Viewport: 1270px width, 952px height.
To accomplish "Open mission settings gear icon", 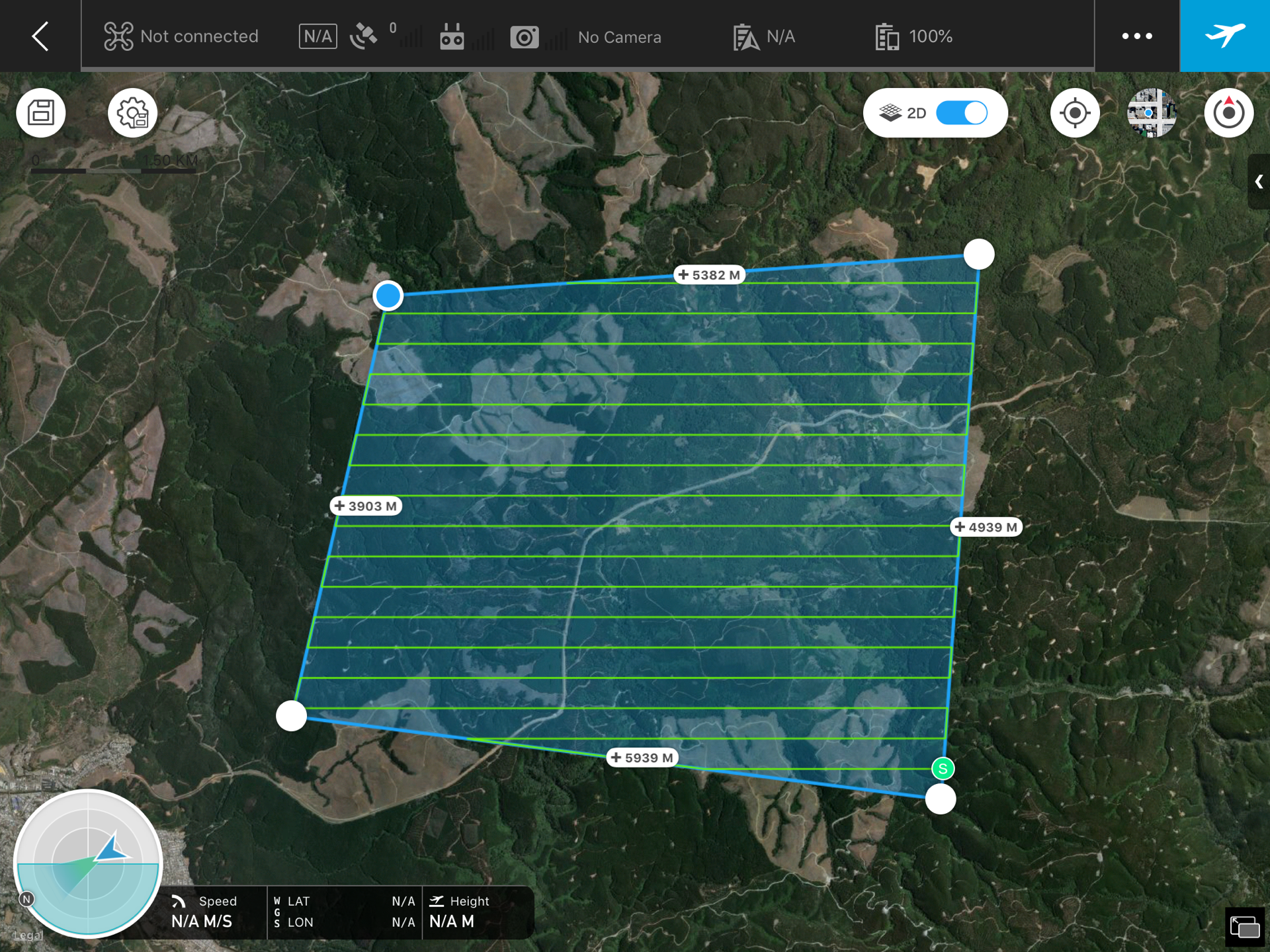I will (132, 113).
